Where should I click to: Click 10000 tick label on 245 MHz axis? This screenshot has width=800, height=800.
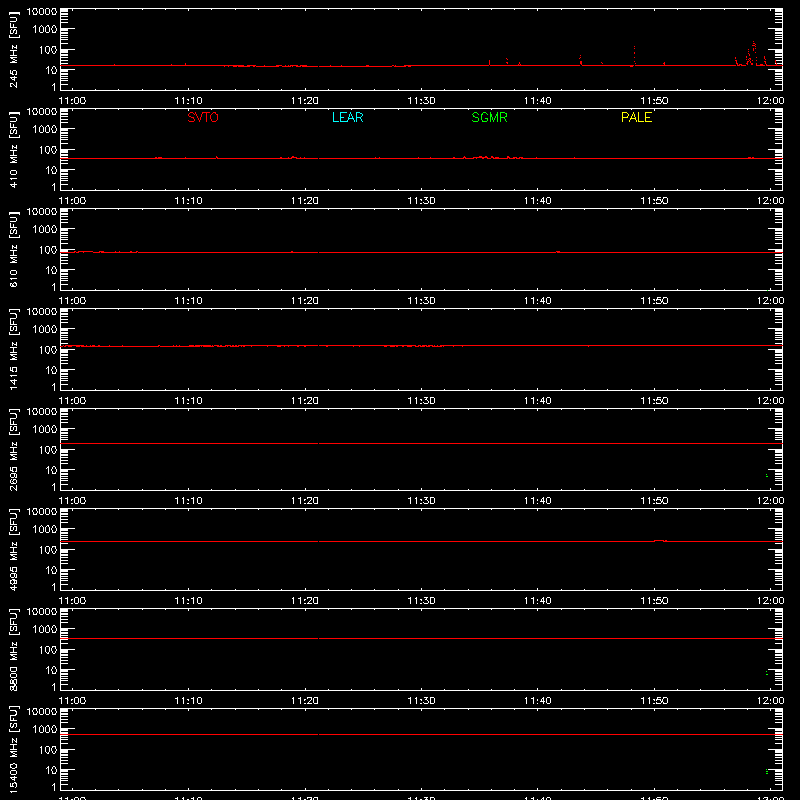click(x=42, y=12)
